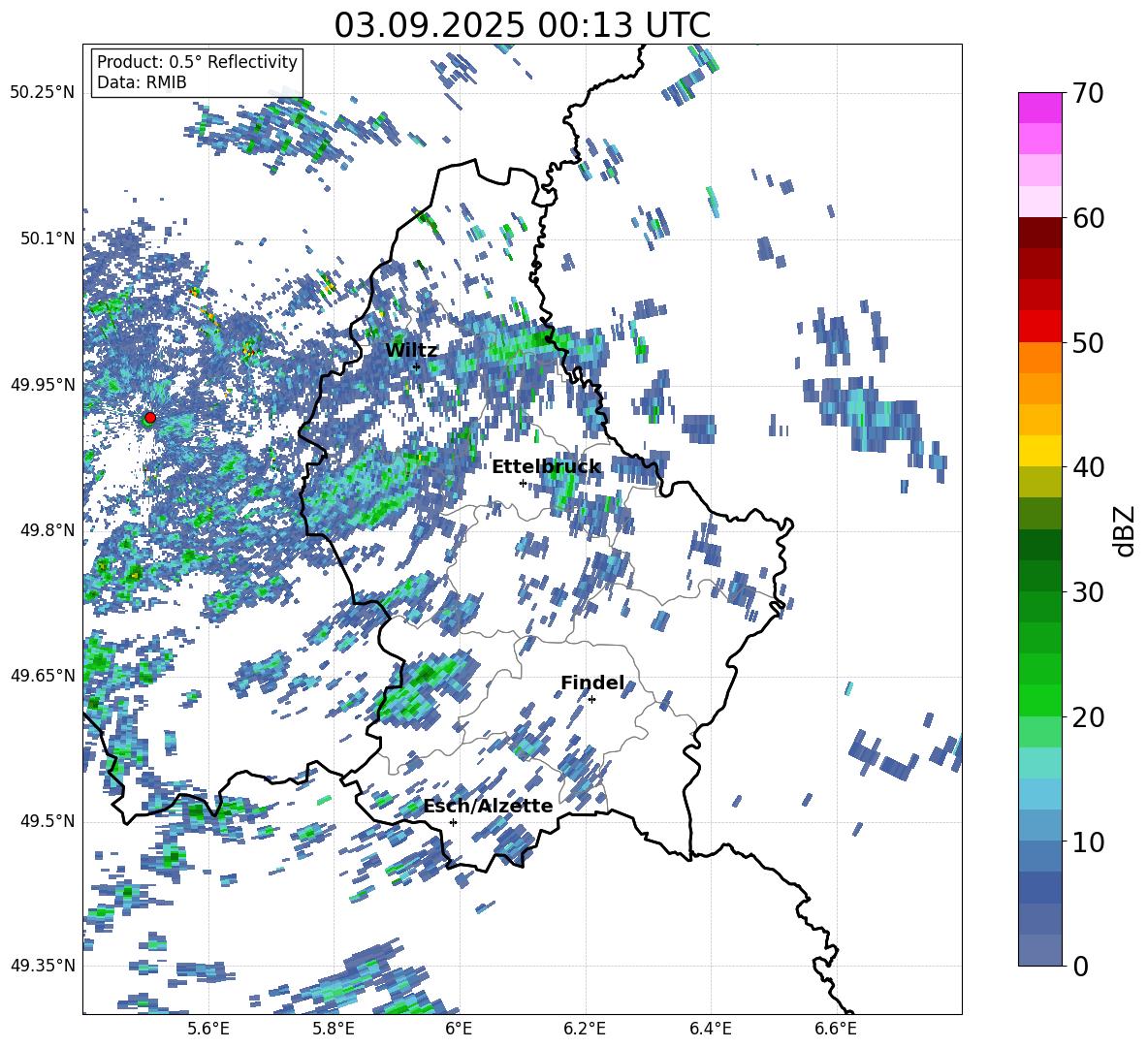Image resolution: width=1148 pixels, height=1048 pixels.
Task: Click the 49.95°N latitude label
Action: (x=43, y=384)
